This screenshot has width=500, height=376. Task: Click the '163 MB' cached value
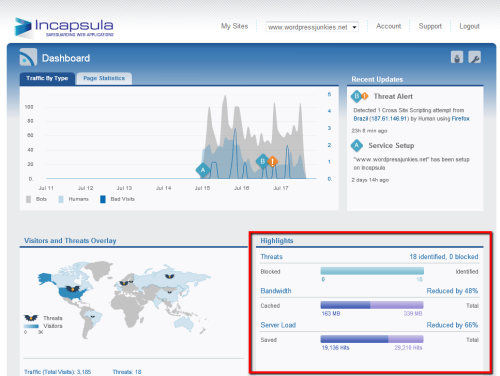(x=331, y=314)
